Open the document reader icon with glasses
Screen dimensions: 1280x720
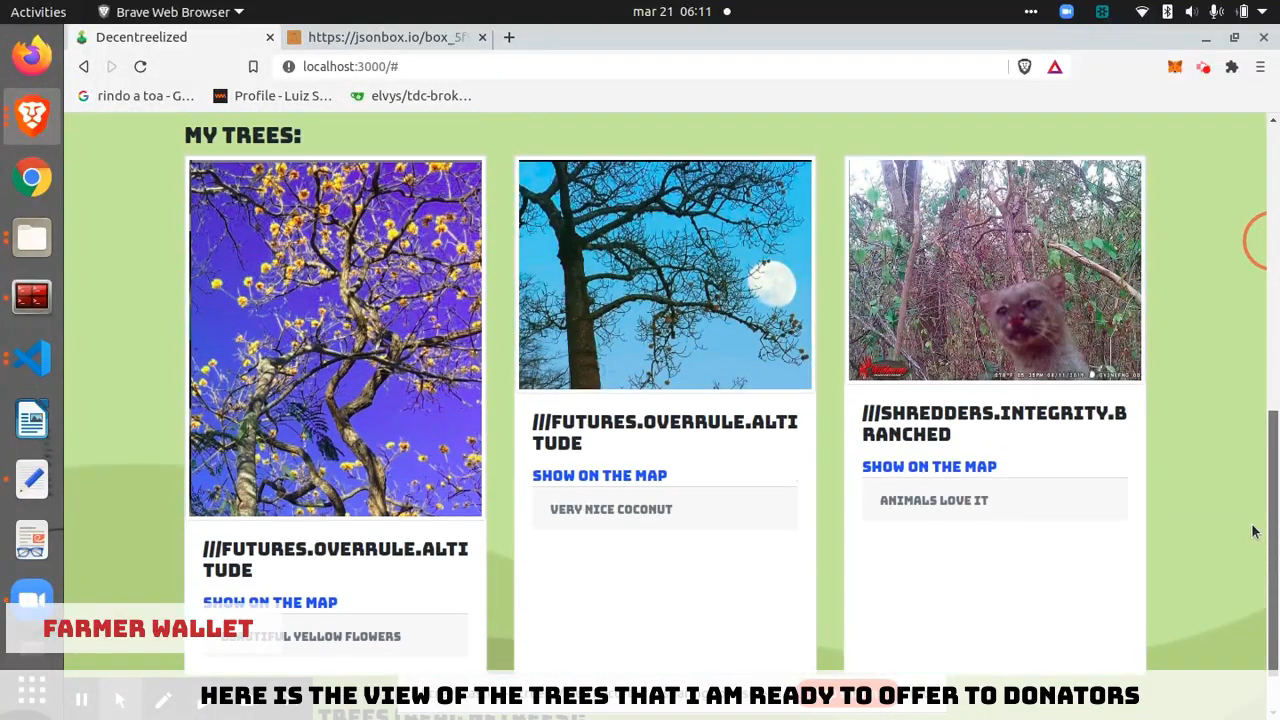[x=32, y=540]
